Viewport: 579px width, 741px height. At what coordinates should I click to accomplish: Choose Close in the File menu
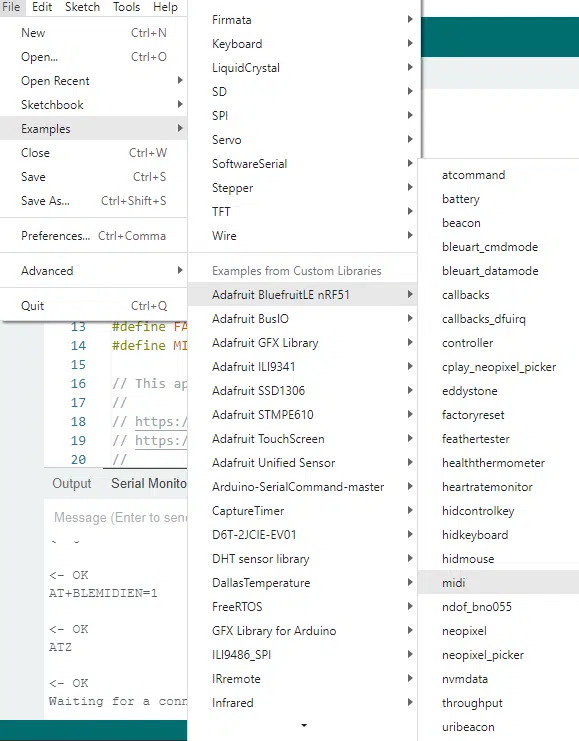pos(94,153)
